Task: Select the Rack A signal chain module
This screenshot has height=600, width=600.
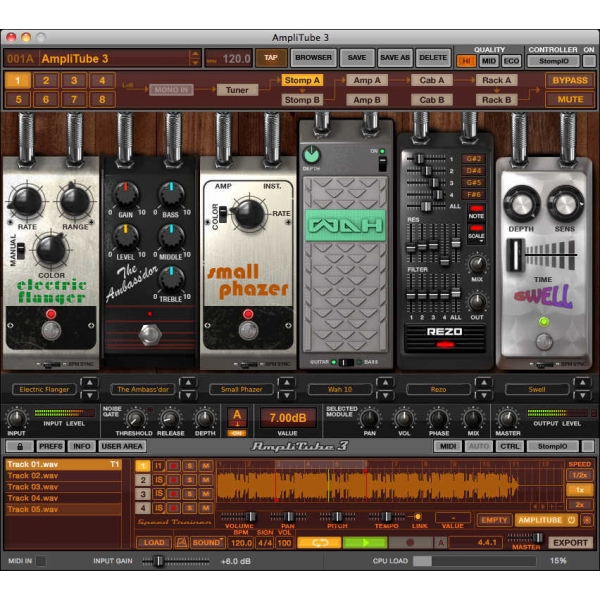Action: coord(496,80)
